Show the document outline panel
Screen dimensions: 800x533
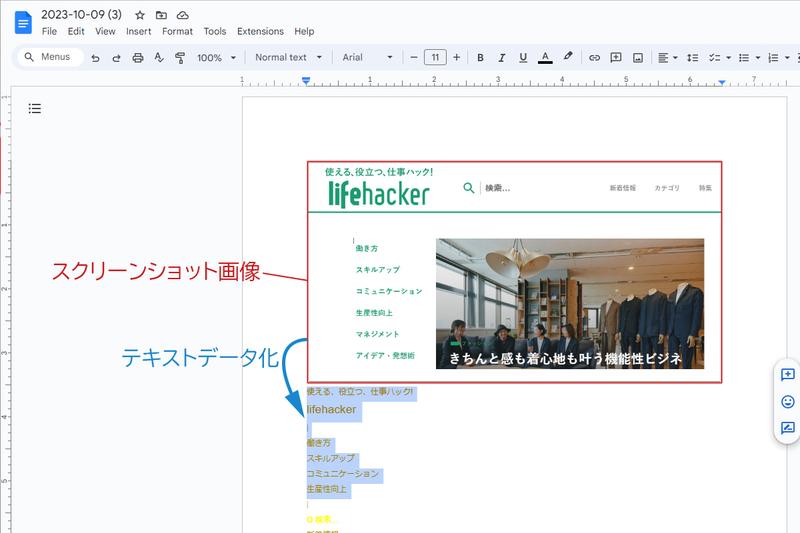pos(35,108)
